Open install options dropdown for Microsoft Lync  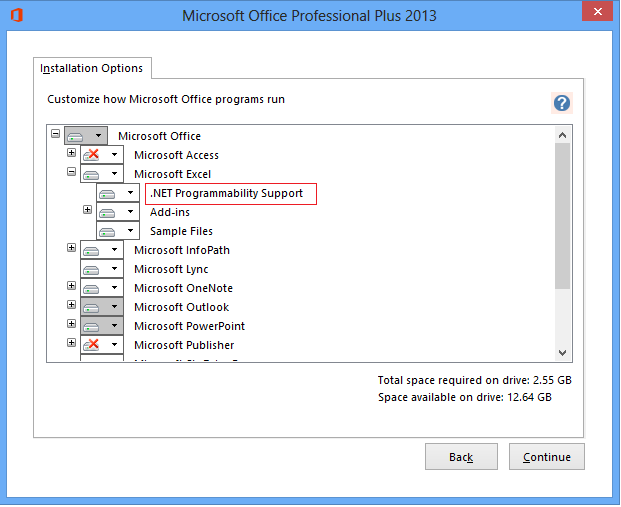(102, 269)
